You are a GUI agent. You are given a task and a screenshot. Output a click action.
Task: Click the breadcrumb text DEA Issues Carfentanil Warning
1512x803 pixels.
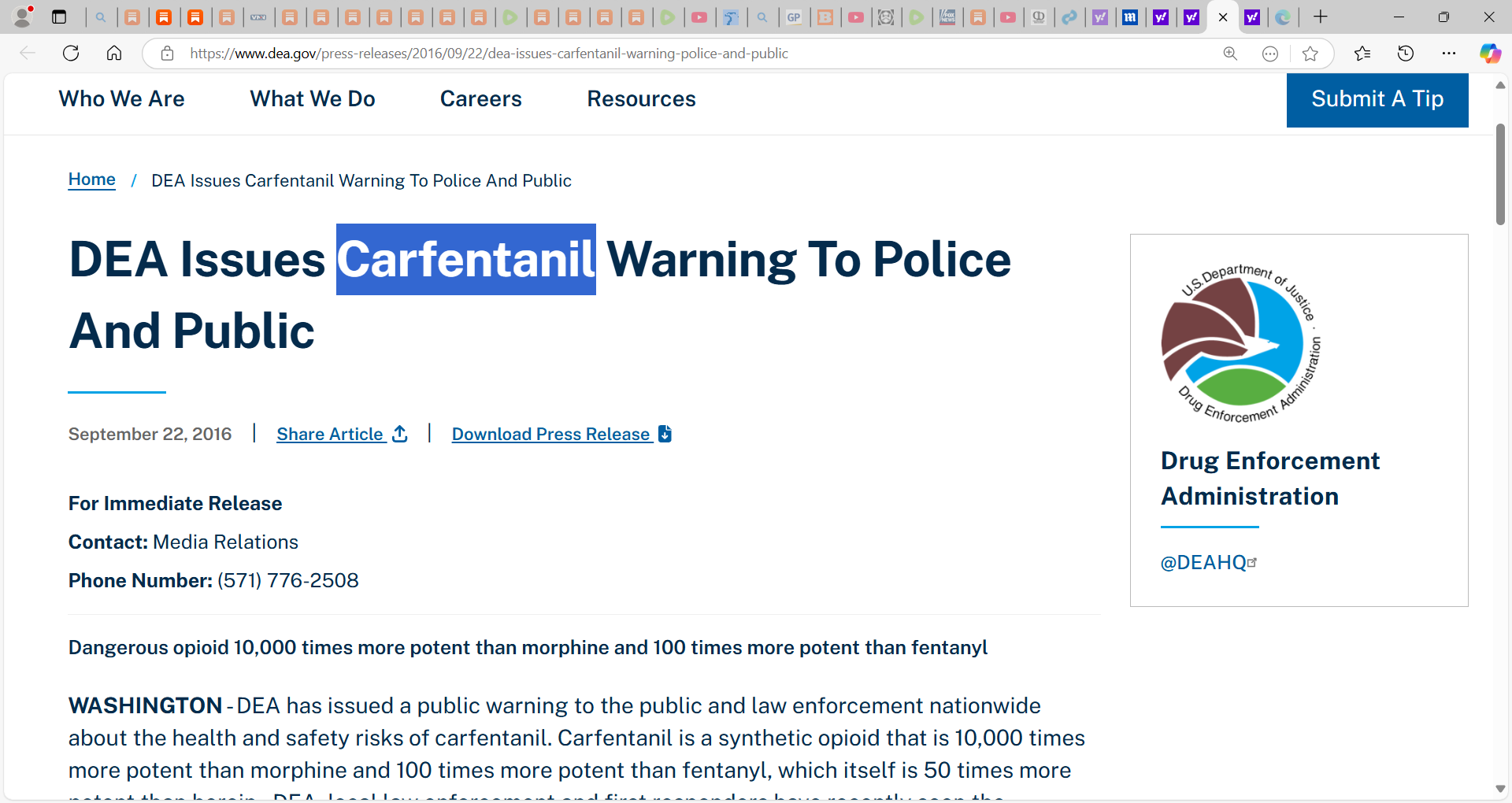(x=361, y=180)
